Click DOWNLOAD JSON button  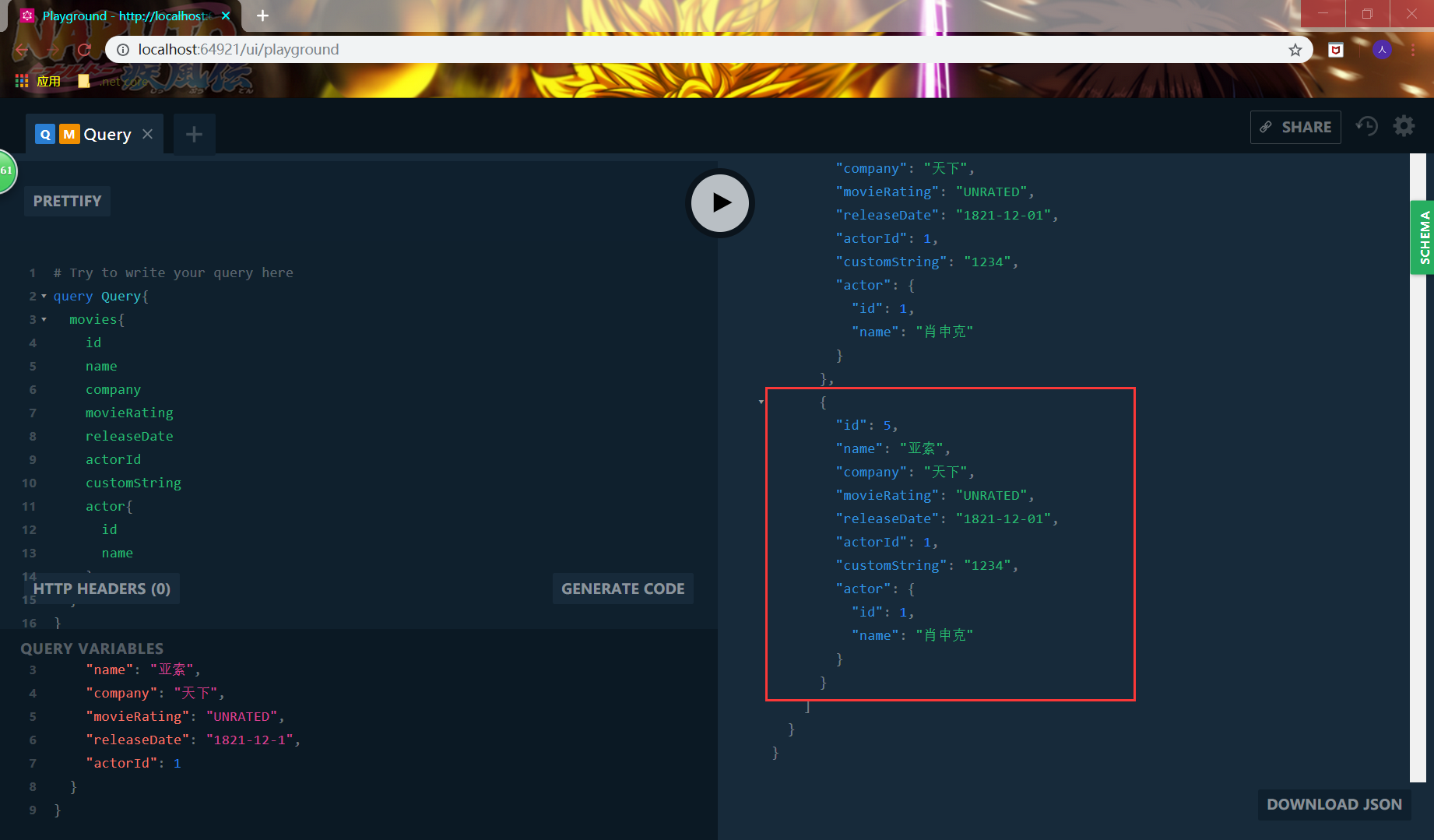(1334, 804)
